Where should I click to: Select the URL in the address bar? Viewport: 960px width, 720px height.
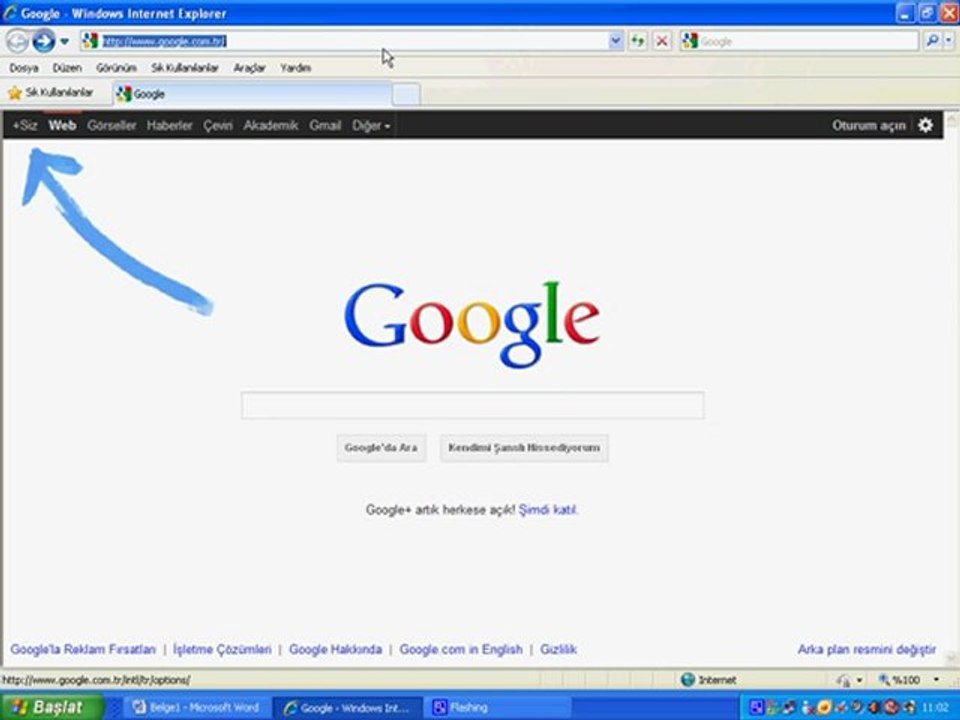pos(164,41)
